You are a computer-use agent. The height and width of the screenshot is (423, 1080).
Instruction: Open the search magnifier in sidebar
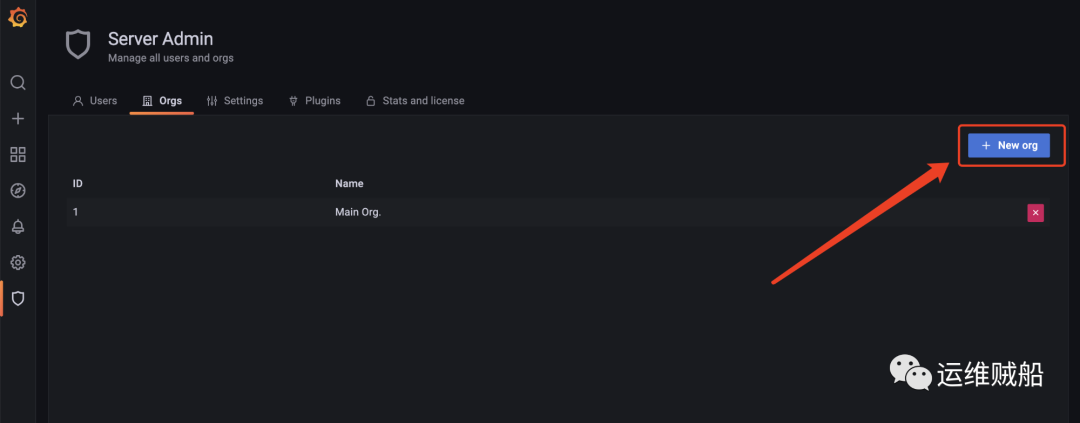tap(18, 83)
